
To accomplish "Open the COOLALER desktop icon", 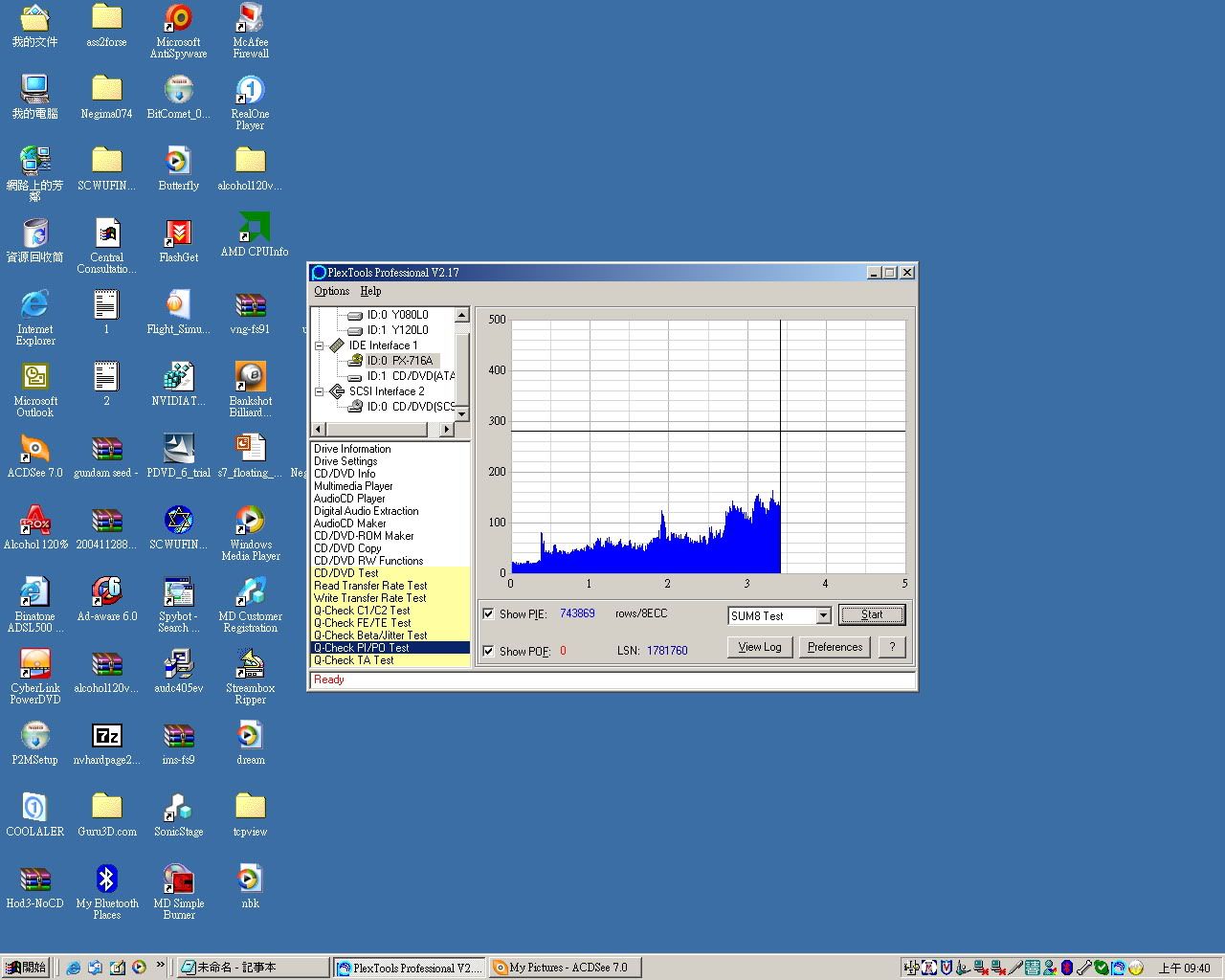I will 35,815.
